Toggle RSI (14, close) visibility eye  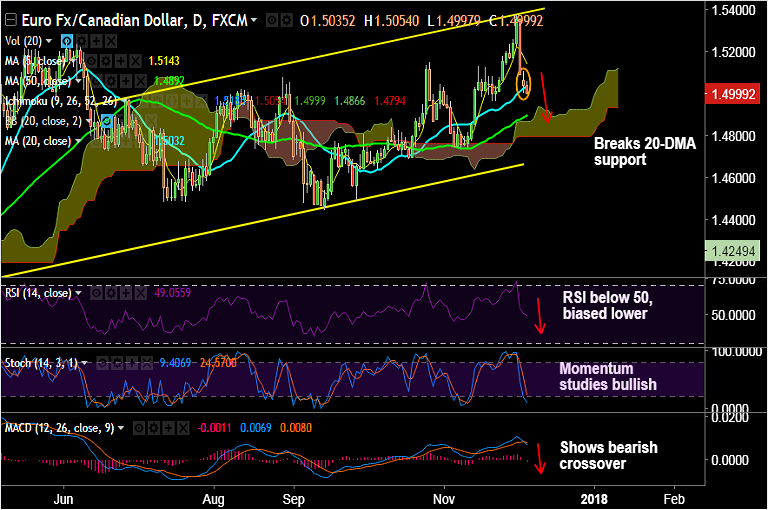point(96,293)
